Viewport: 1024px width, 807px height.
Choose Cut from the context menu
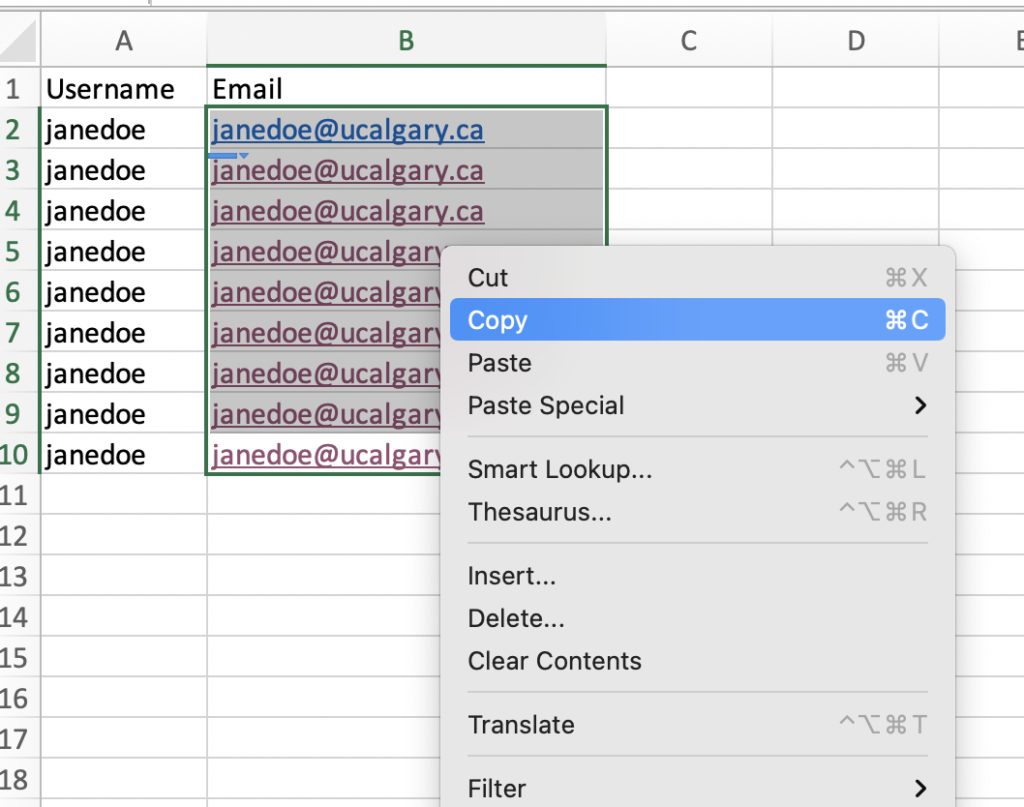(697, 277)
